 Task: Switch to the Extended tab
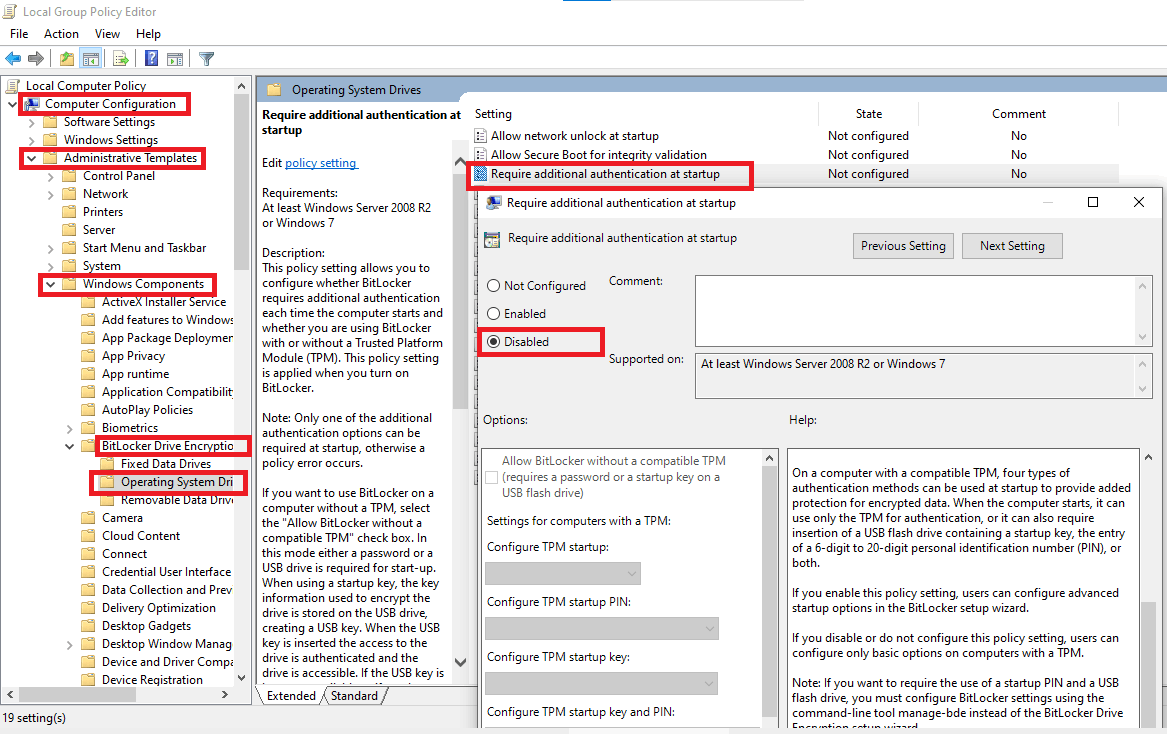coord(291,695)
